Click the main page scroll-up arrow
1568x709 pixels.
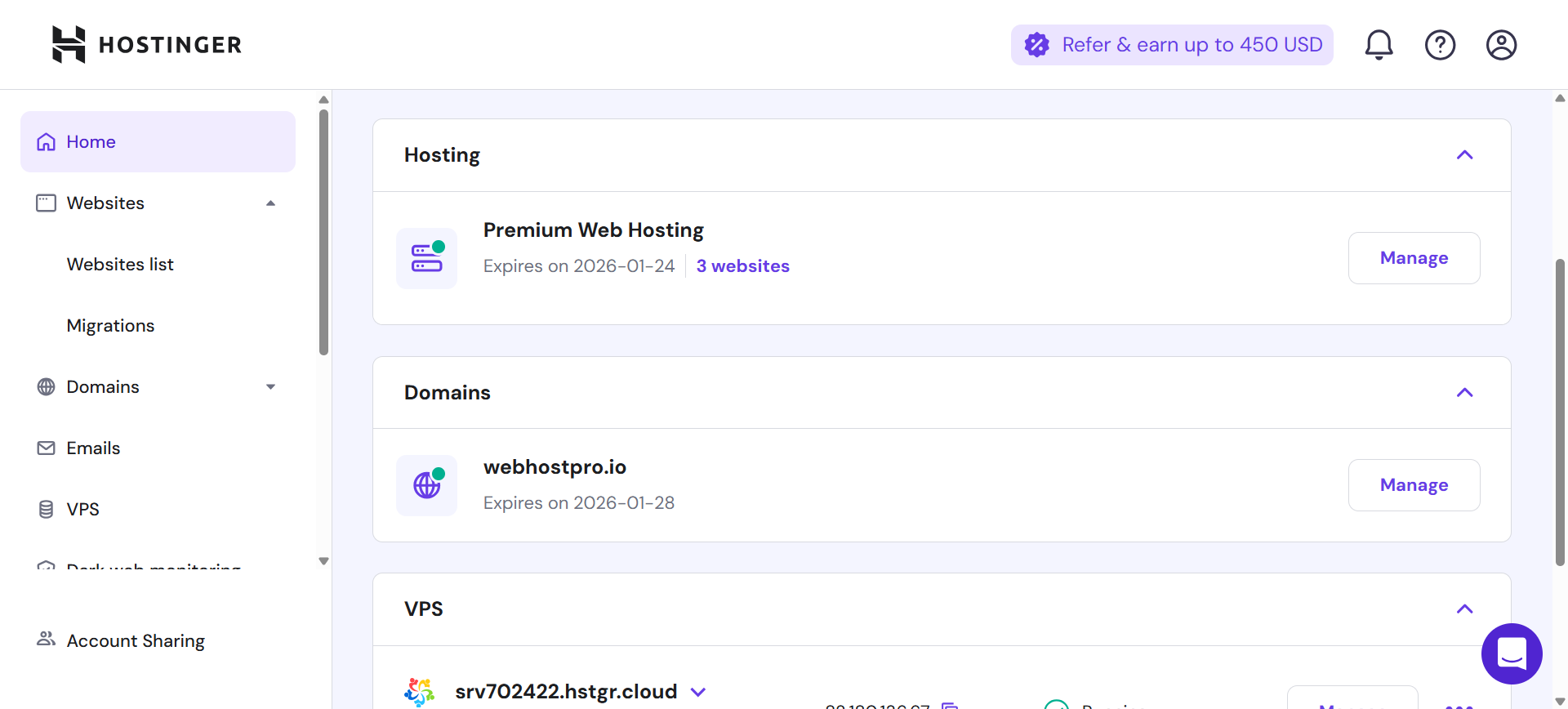pos(1560,98)
